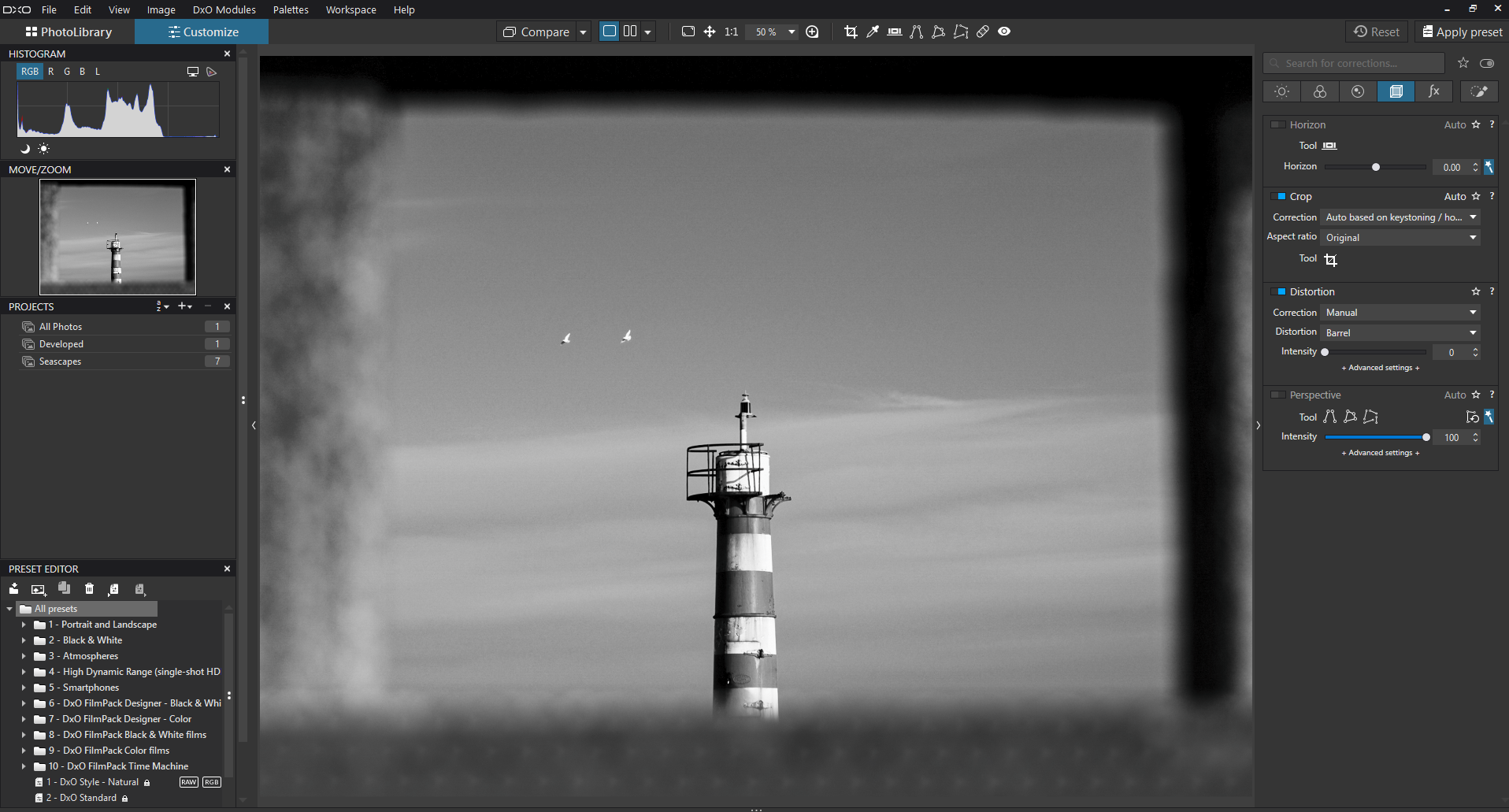Open the FilmPack effects (fx) panel

tap(1433, 91)
